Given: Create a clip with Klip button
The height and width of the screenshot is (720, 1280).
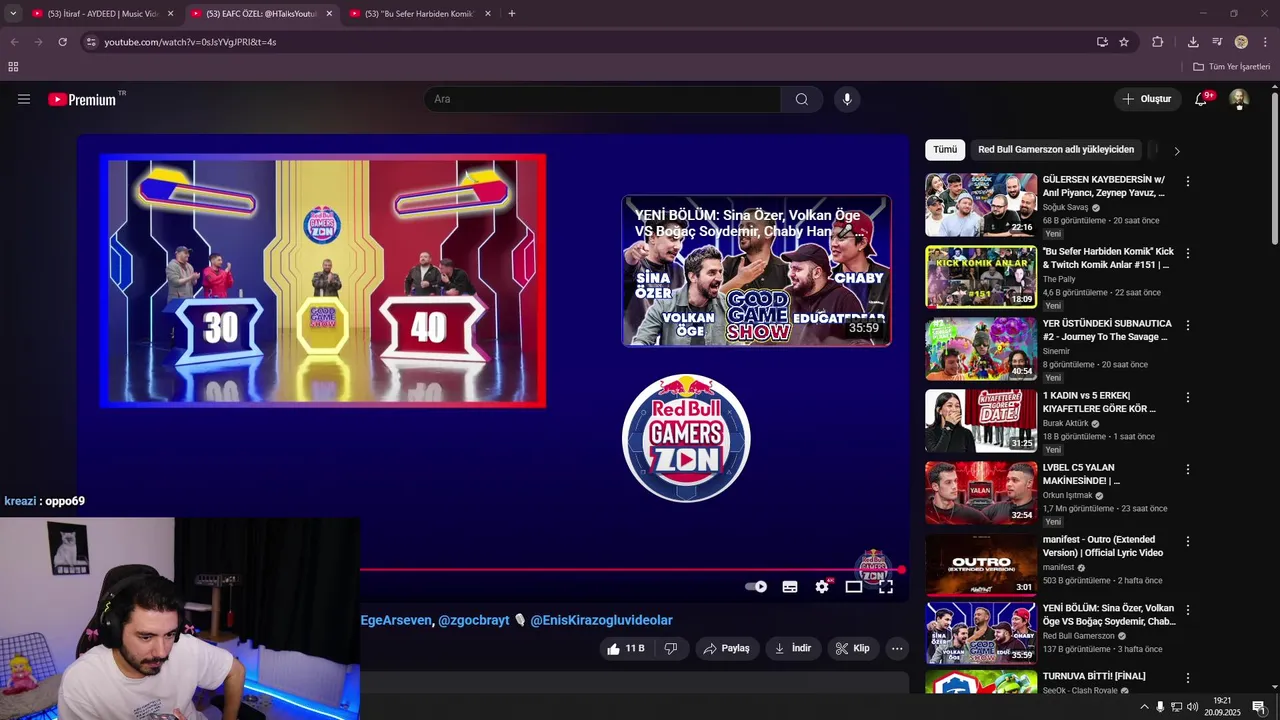Looking at the screenshot, I should click(853, 648).
